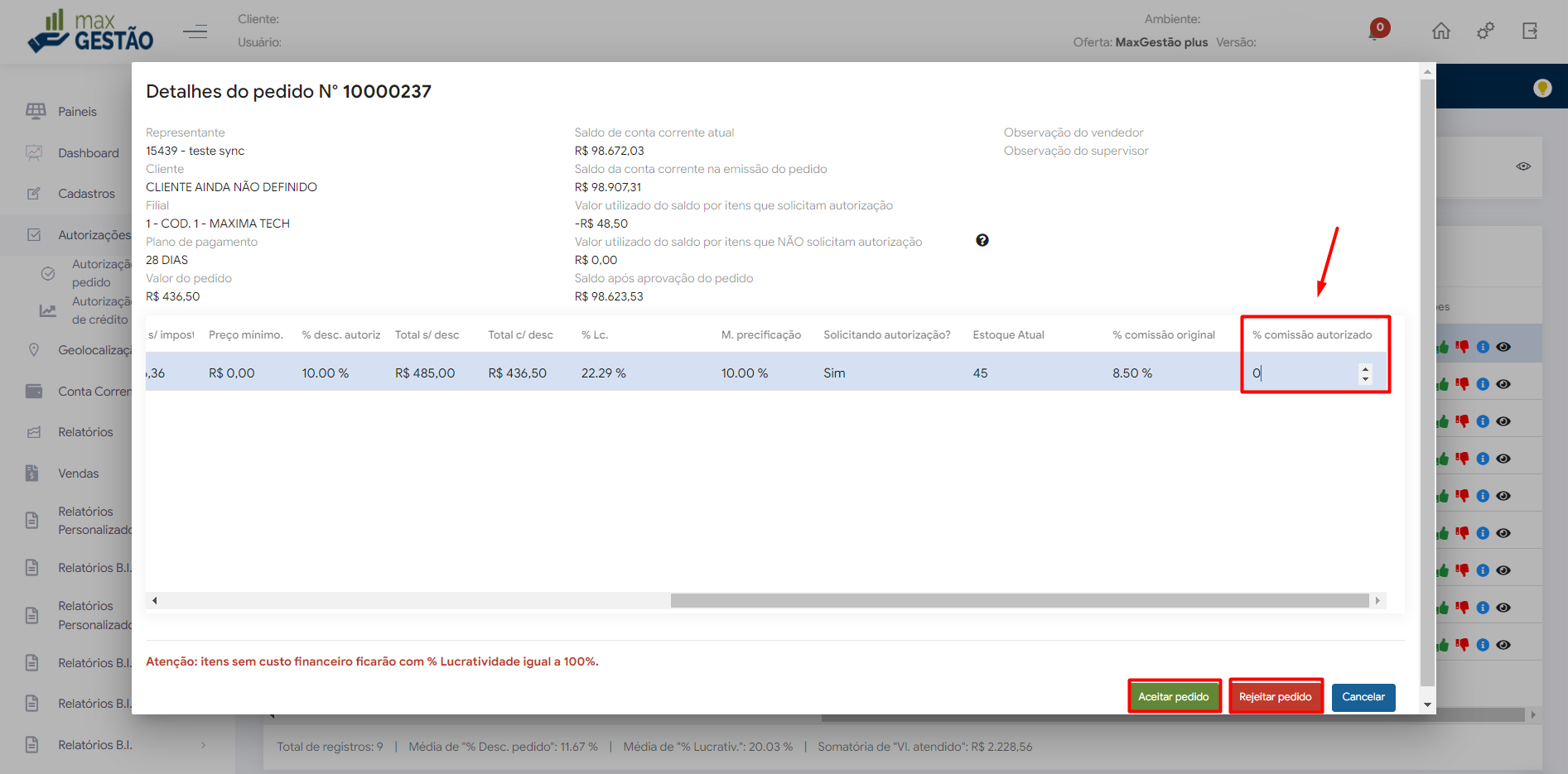Click the Sim cell in the row
Screen dimensions: 1568x774
pyautogui.click(x=834, y=373)
